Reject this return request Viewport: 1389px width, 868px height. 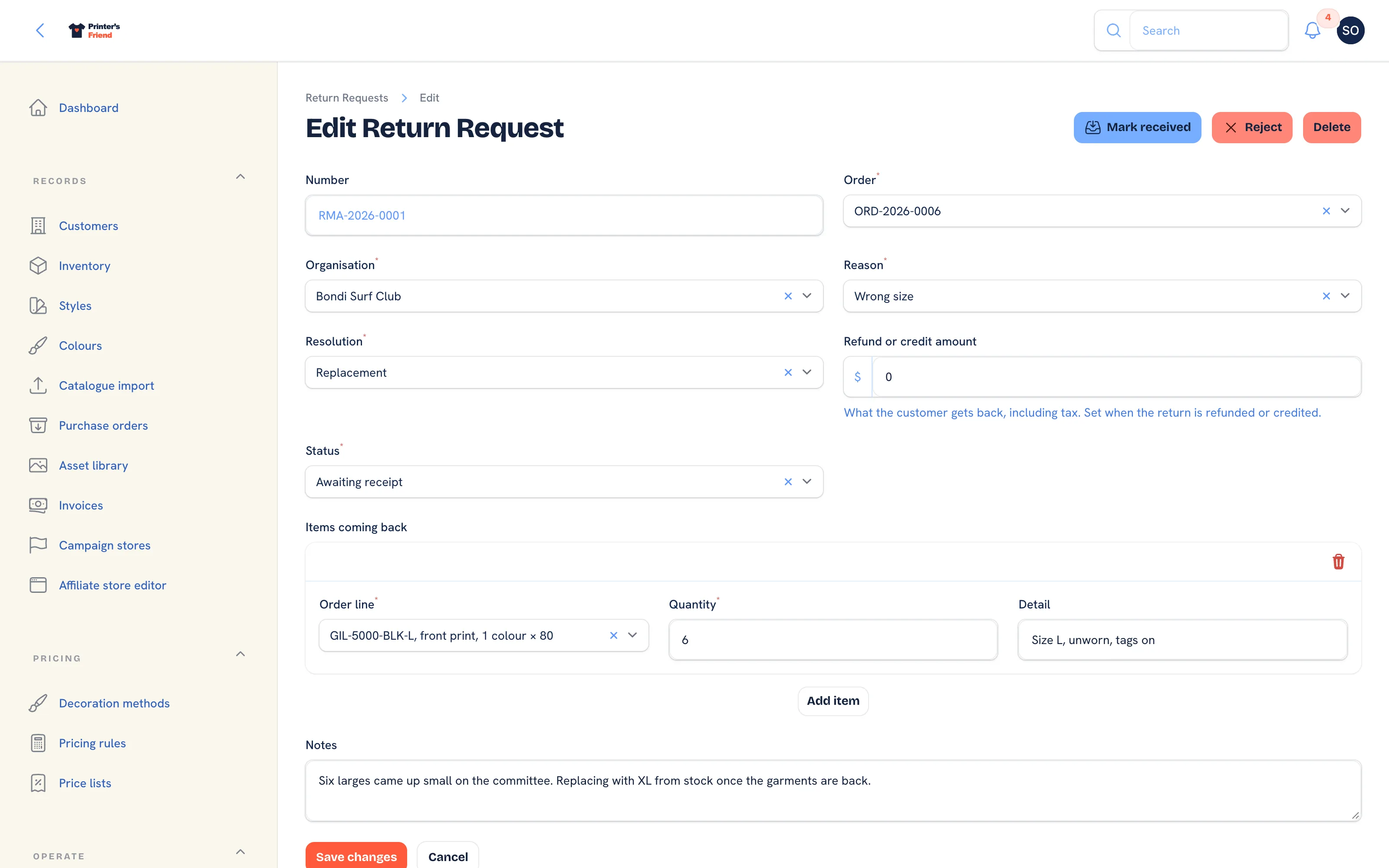pos(1252,128)
